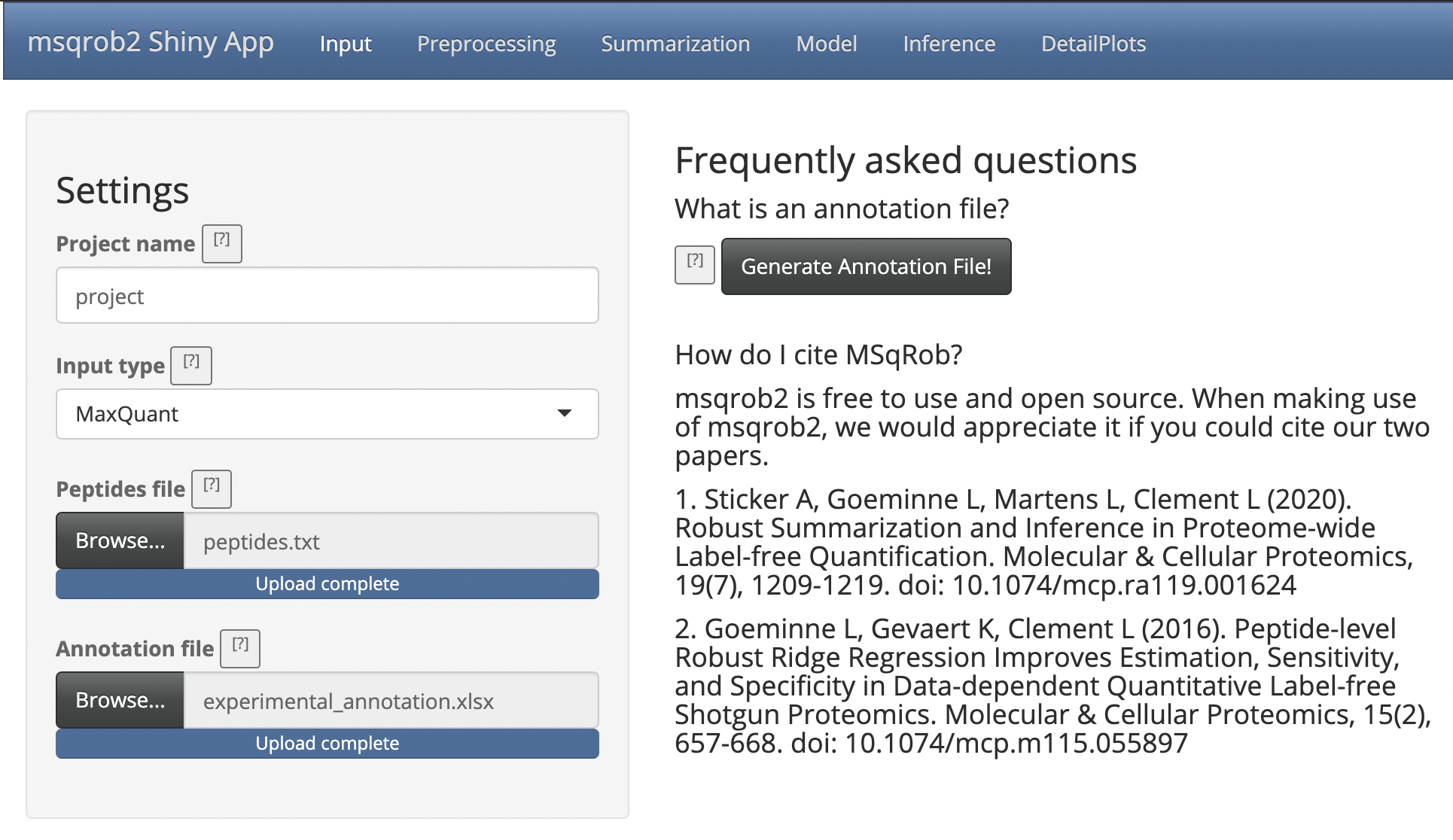This screenshot has height=840, width=1453.
Task: Go to the Model tab
Action: tap(826, 44)
